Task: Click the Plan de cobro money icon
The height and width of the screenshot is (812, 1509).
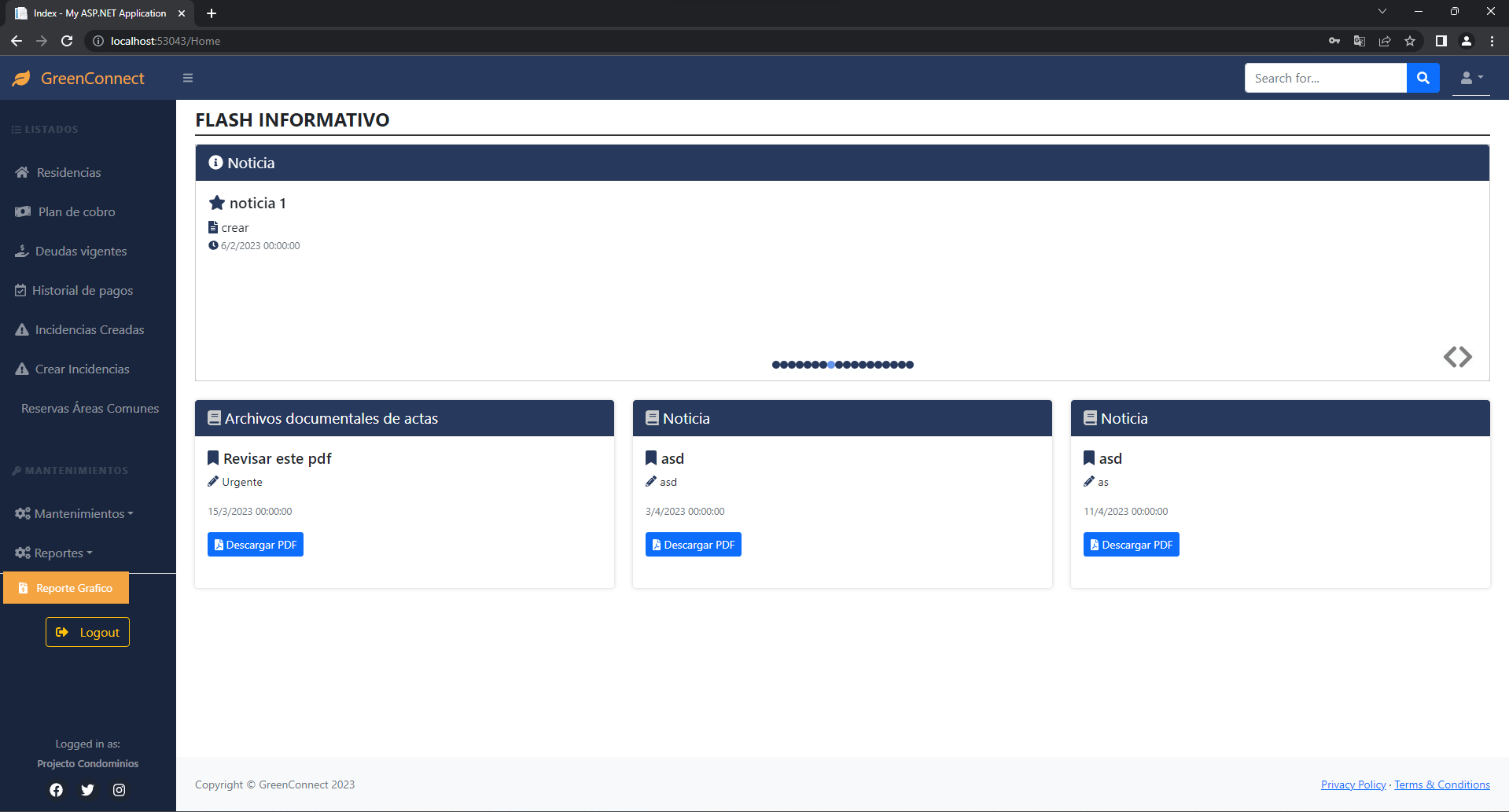Action: click(x=23, y=211)
